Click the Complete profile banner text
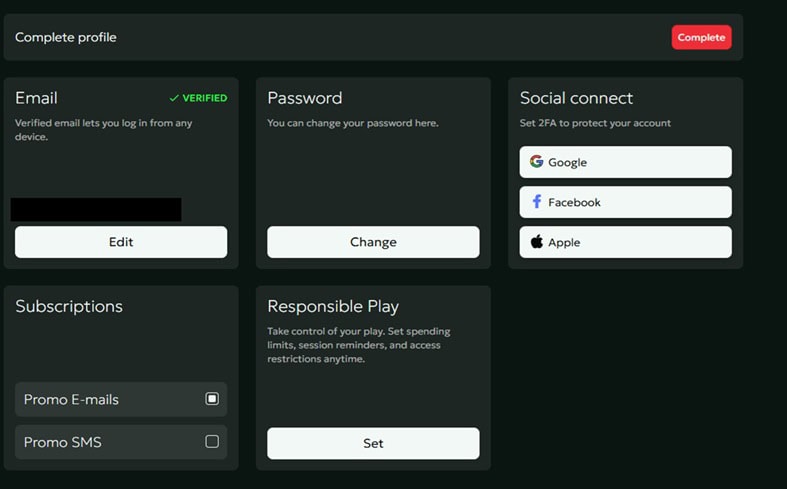 tap(66, 38)
